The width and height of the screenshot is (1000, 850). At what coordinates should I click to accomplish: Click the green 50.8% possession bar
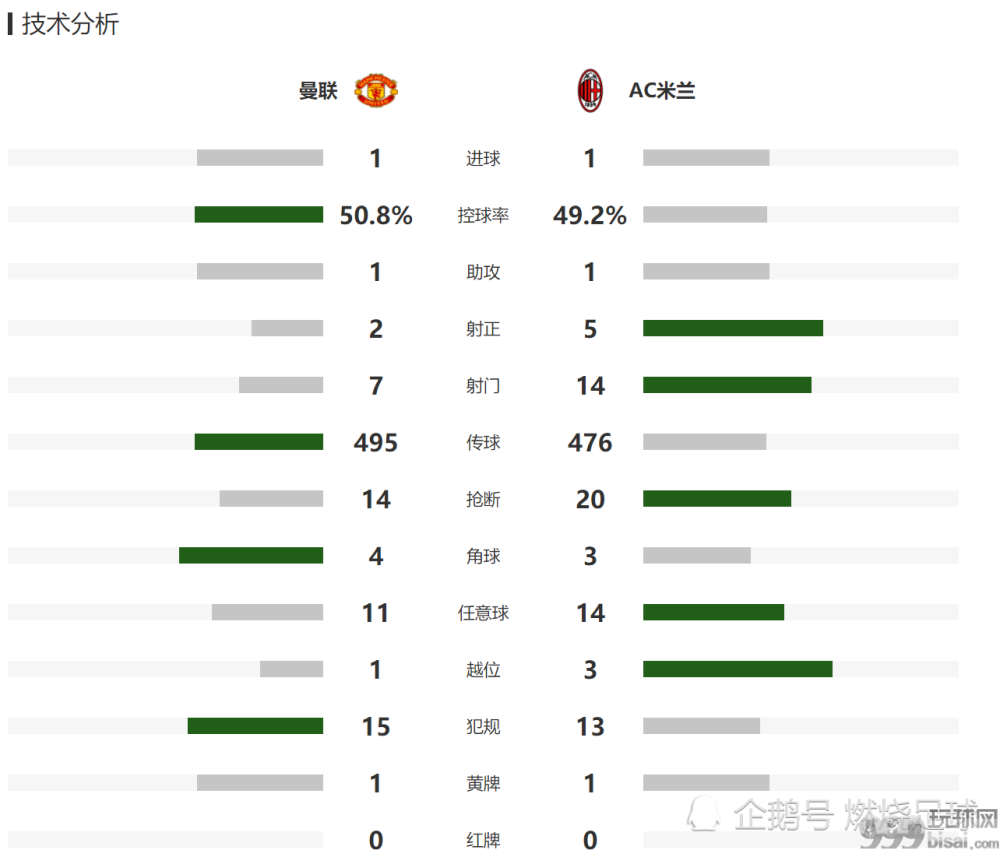[x=259, y=215]
